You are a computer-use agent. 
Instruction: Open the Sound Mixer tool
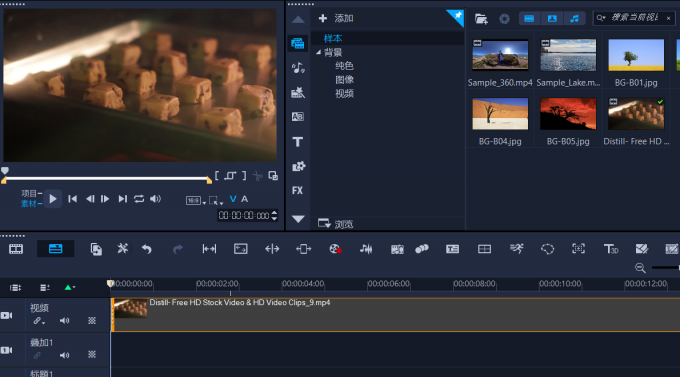(x=366, y=249)
